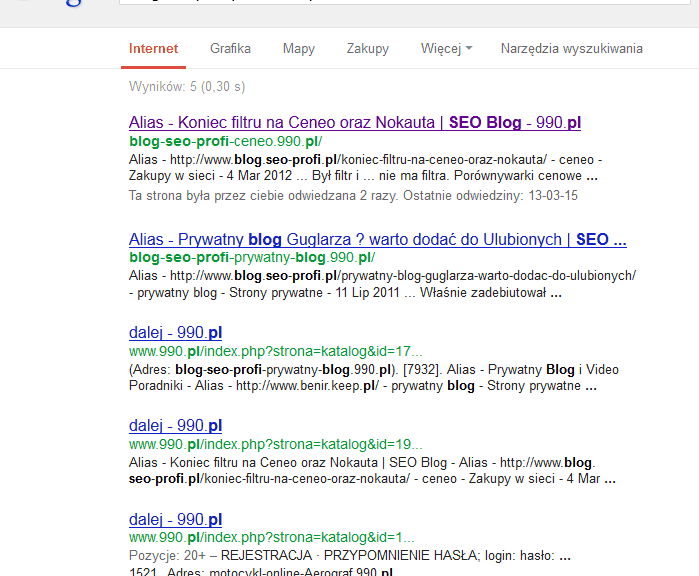
Task: Click 'Ta strona była przez ciebie odwiedzana' note
Action: pyautogui.click(x=353, y=196)
